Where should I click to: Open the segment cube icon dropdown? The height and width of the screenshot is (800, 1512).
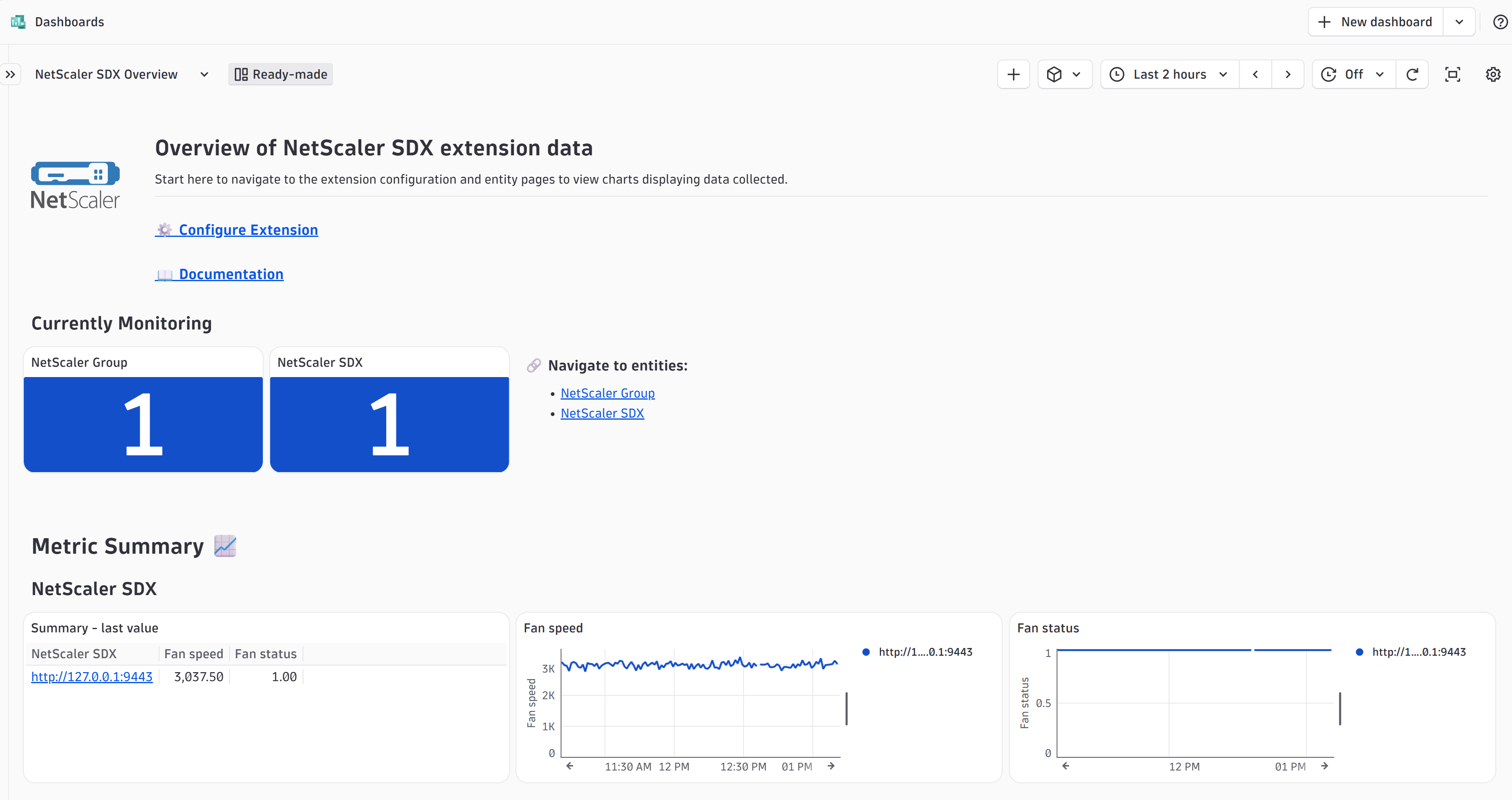click(1065, 75)
